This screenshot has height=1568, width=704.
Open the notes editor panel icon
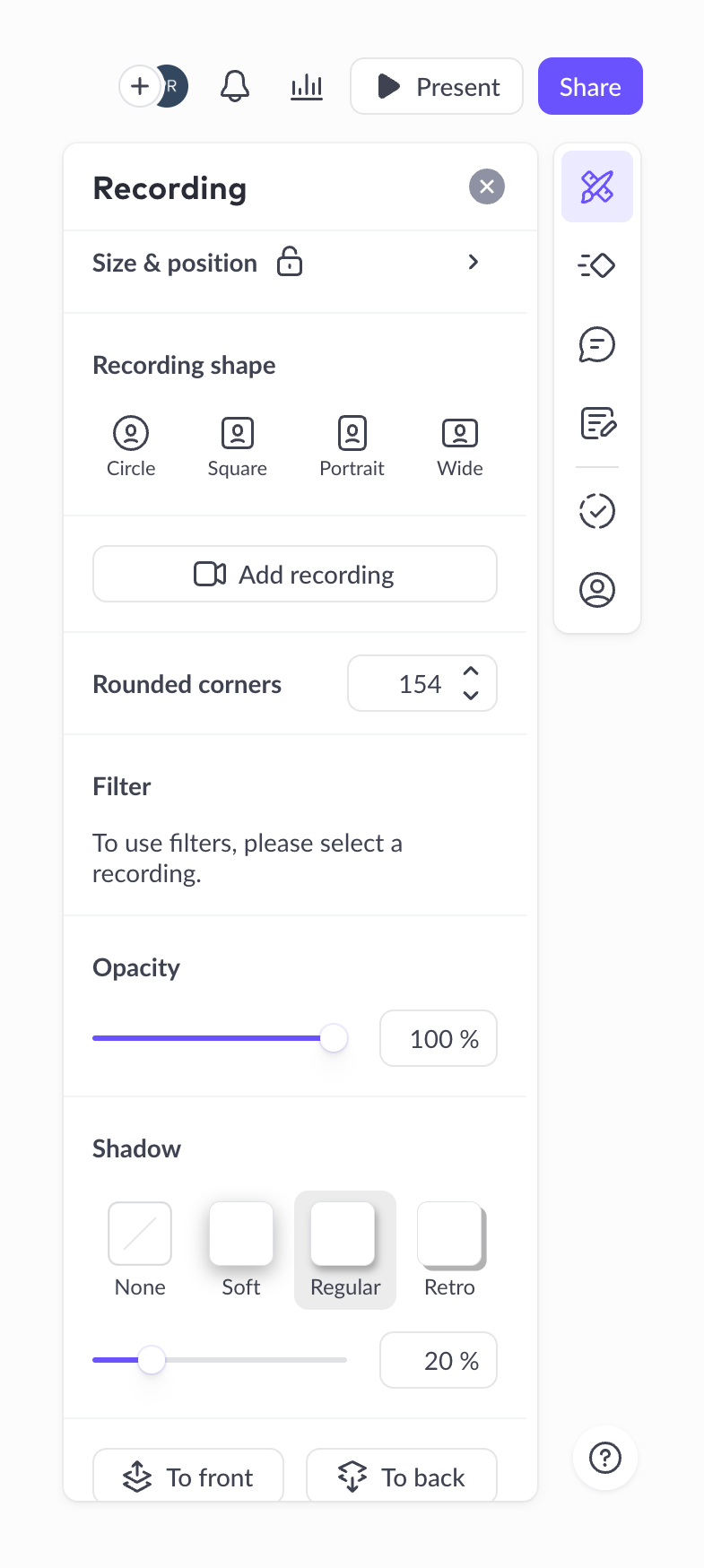596,424
